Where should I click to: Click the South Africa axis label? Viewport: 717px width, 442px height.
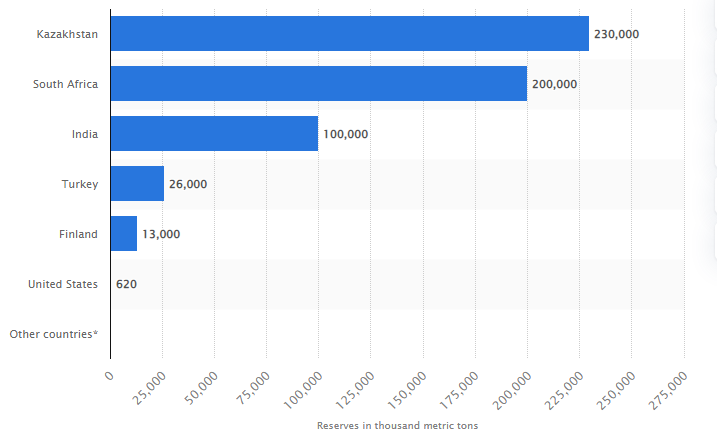click(x=65, y=84)
